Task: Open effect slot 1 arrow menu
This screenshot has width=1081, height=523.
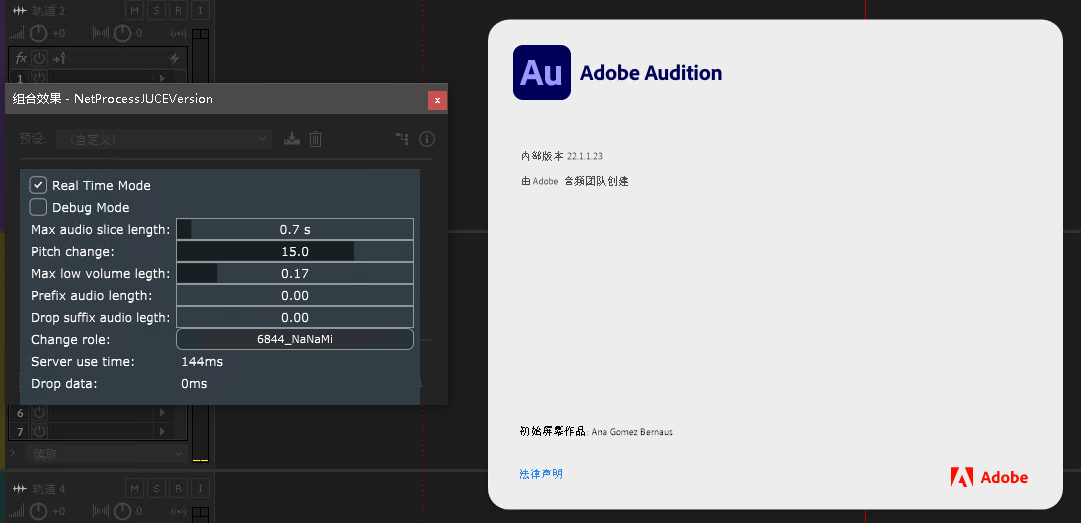Action: click(x=163, y=78)
